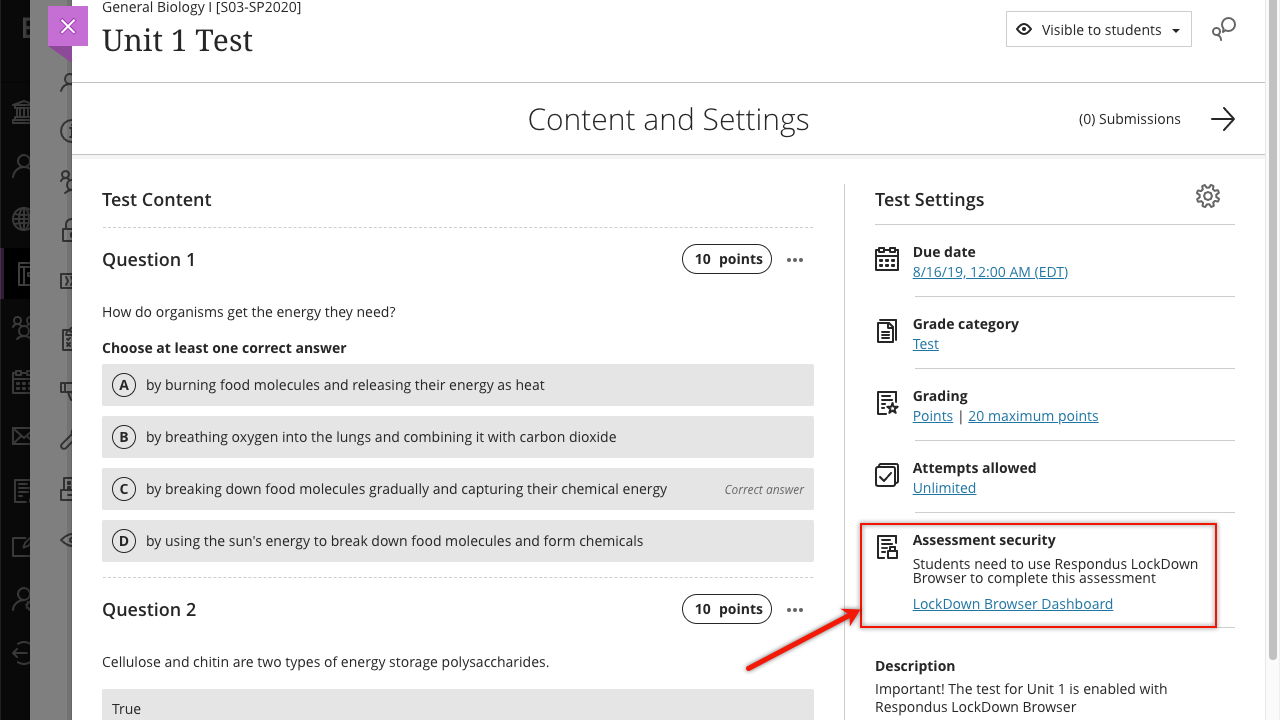Click the Grading star sheet icon
Image resolution: width=1280 pixels, height=720 pixels.
[887, 403]
